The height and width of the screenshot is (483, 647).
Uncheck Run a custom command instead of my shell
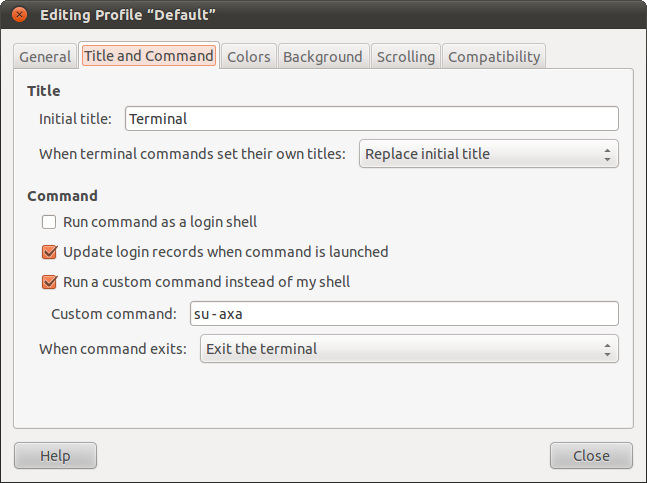pyautogui.click(x=49, y=282)
